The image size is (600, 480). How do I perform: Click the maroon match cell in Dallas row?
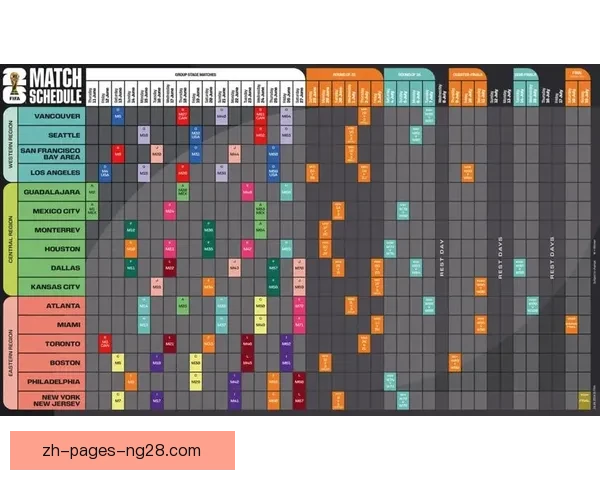click(x=170, y=268)
